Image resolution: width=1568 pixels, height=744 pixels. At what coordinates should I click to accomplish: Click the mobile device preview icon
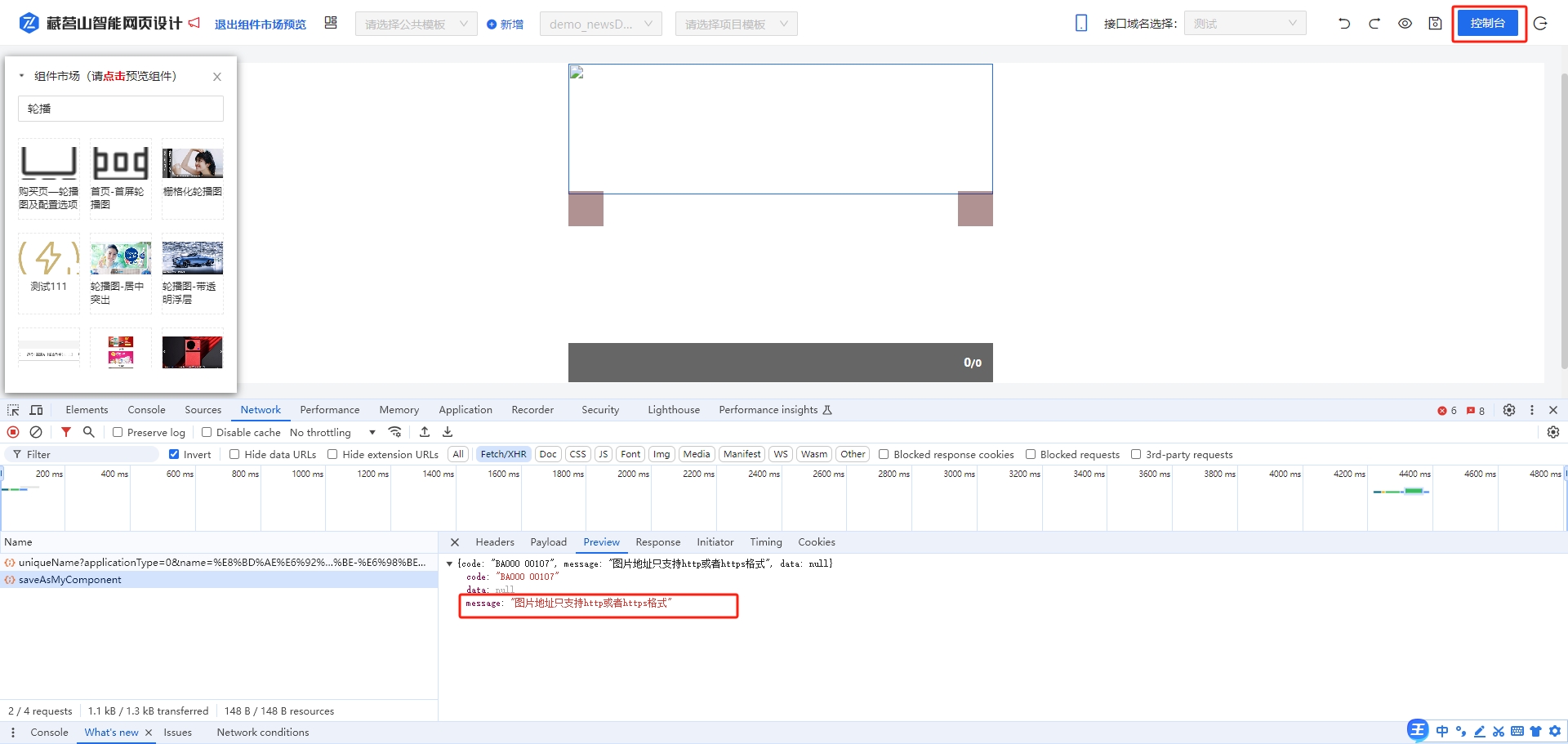pos(1081,24)
